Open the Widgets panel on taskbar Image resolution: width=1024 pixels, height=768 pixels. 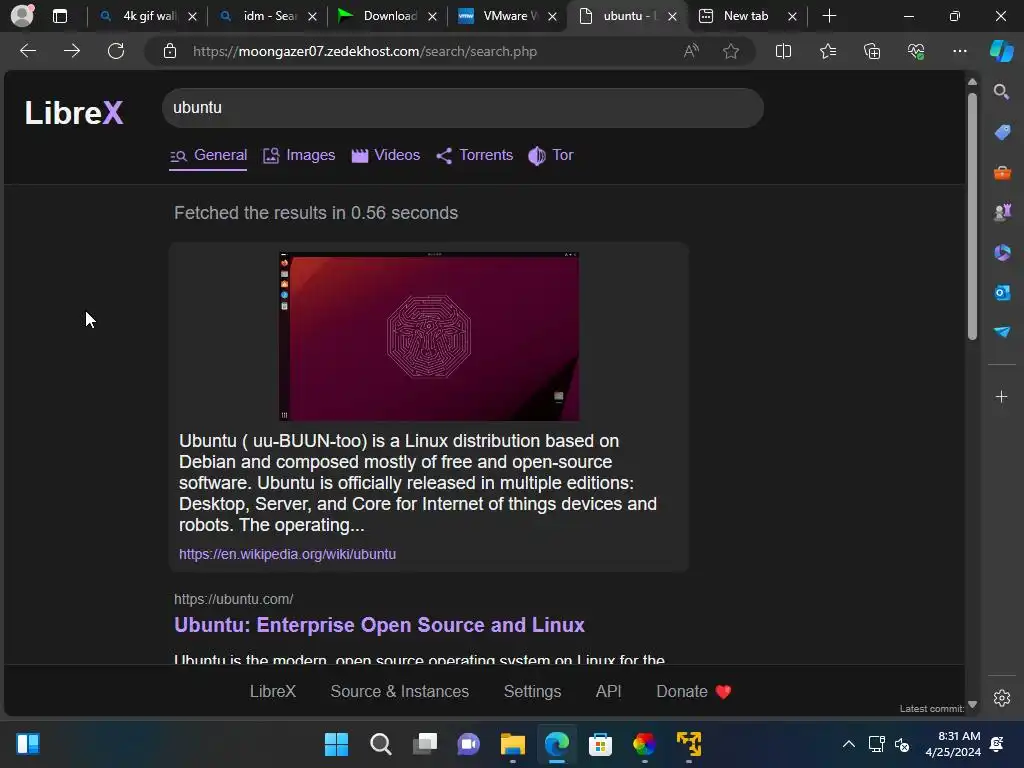(28, 744)
